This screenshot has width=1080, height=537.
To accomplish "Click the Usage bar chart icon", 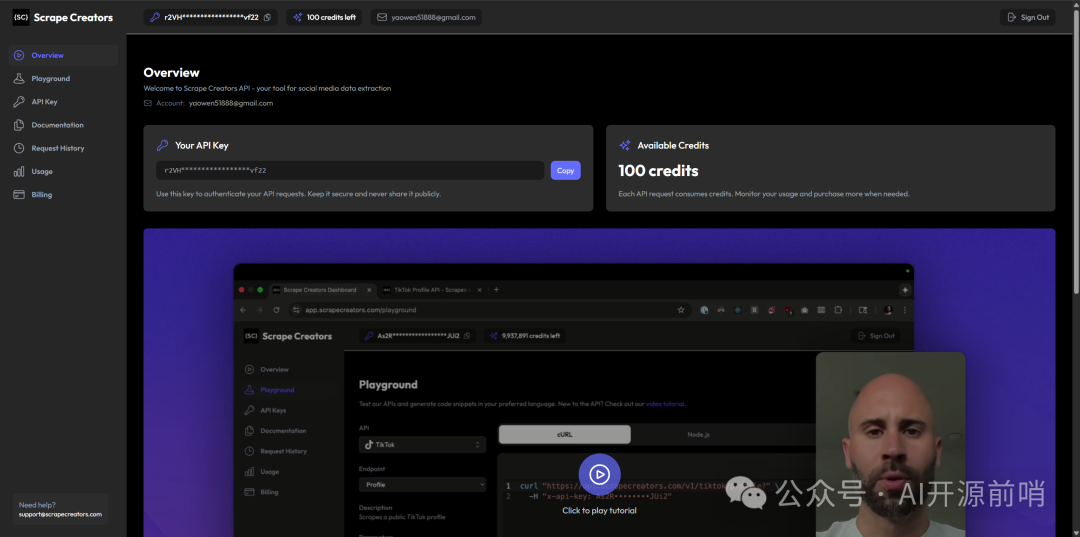I will click(x=19, y=171).
